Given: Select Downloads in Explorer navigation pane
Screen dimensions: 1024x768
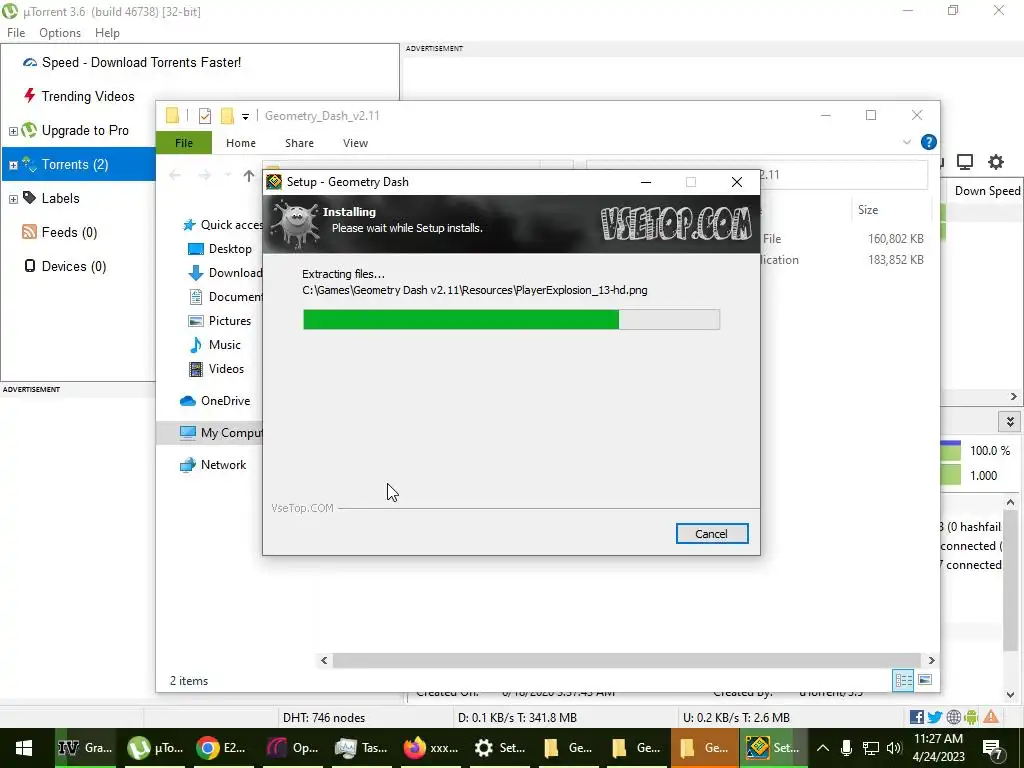Looking at the screenshot, I should pos(225,273).
